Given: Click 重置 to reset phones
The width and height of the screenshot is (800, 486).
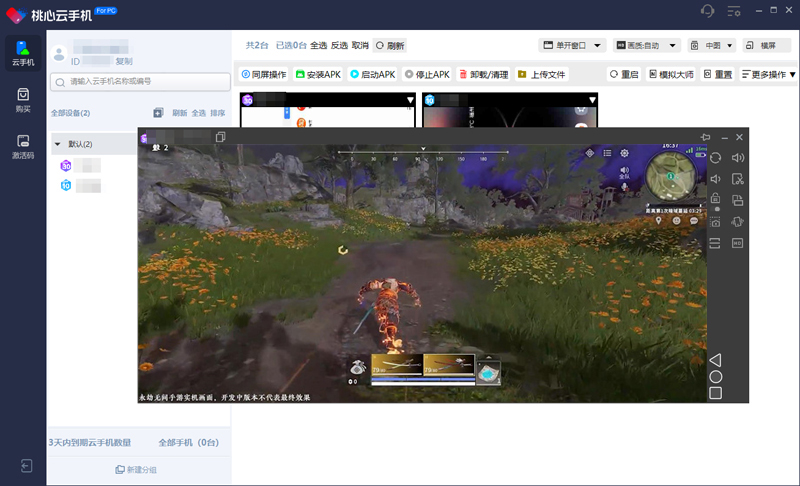Looking at the screenshot, I should [x=718, y=74].
